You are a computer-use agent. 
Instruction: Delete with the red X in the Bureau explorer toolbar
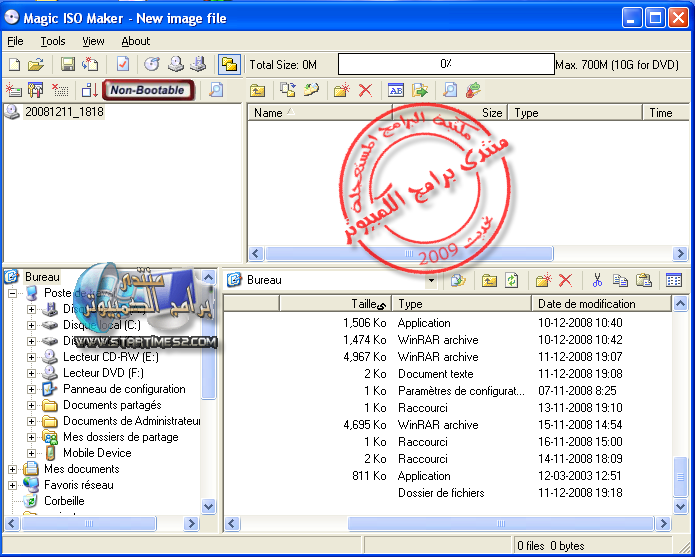point(566,280)
